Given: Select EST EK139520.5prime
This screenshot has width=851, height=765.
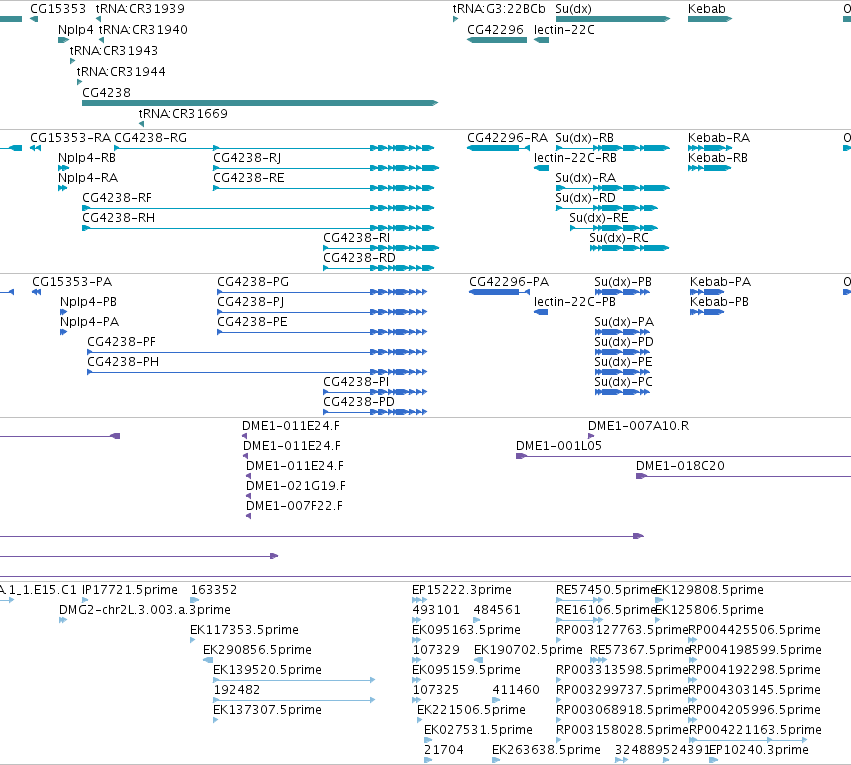Looking at the screenshot, I should point(268,670).
